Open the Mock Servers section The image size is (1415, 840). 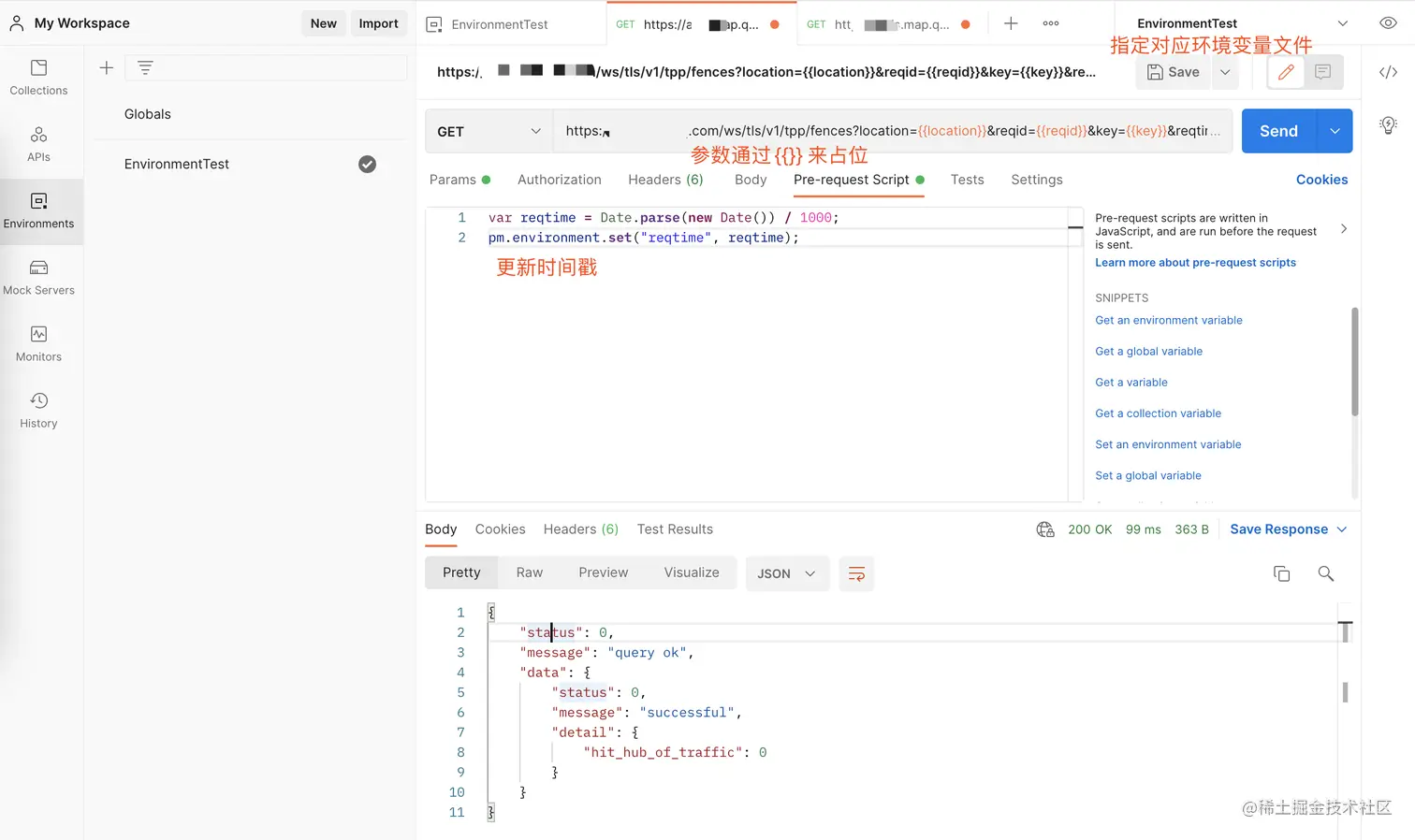38,277
